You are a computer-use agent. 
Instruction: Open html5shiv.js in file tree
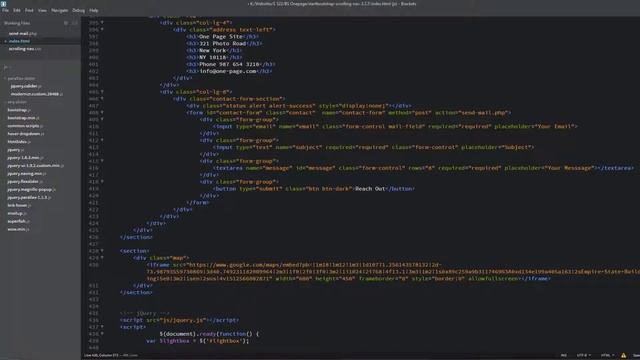tap(19, 142)
